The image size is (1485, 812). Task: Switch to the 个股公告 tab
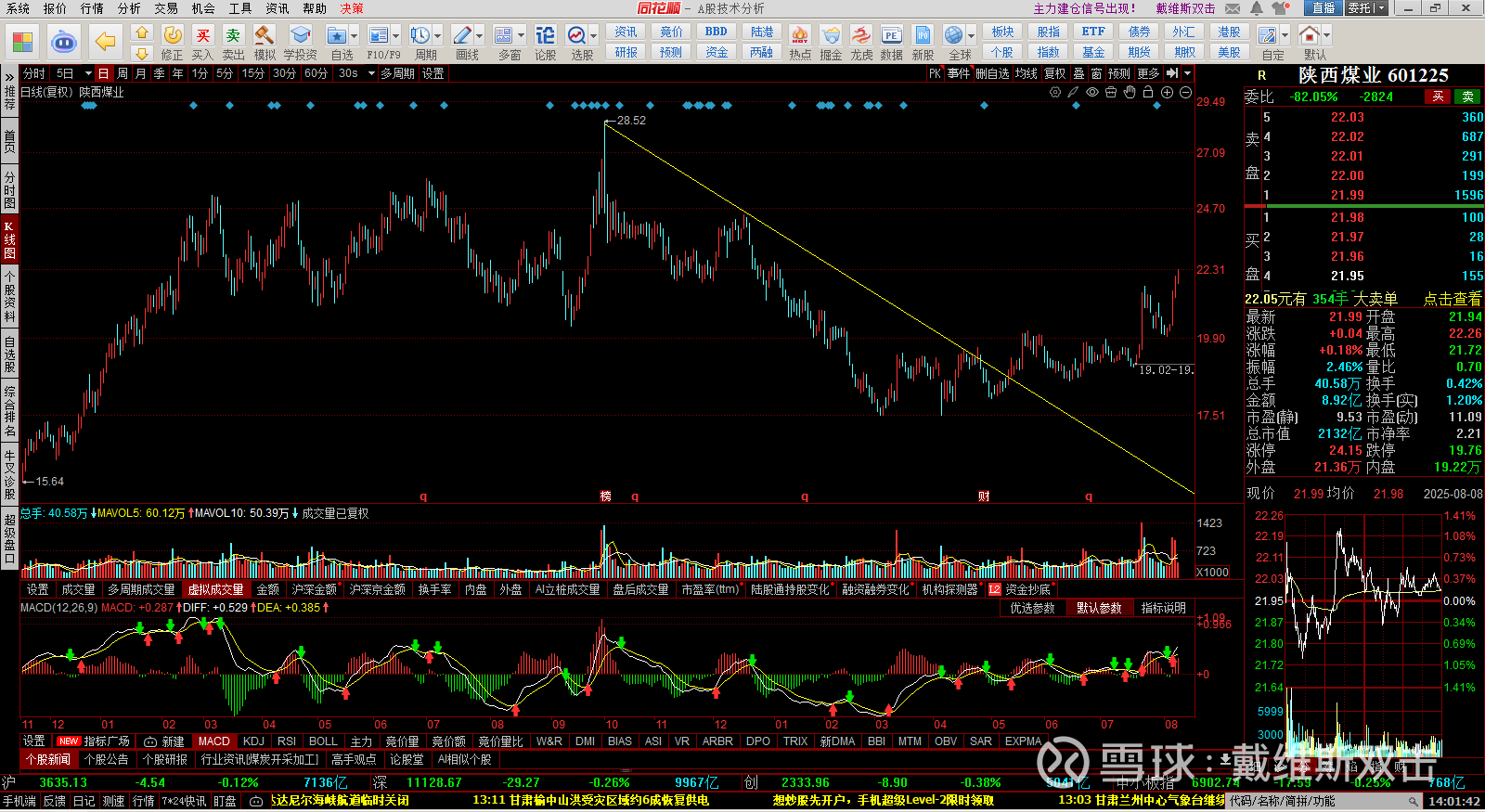[107, 759]
